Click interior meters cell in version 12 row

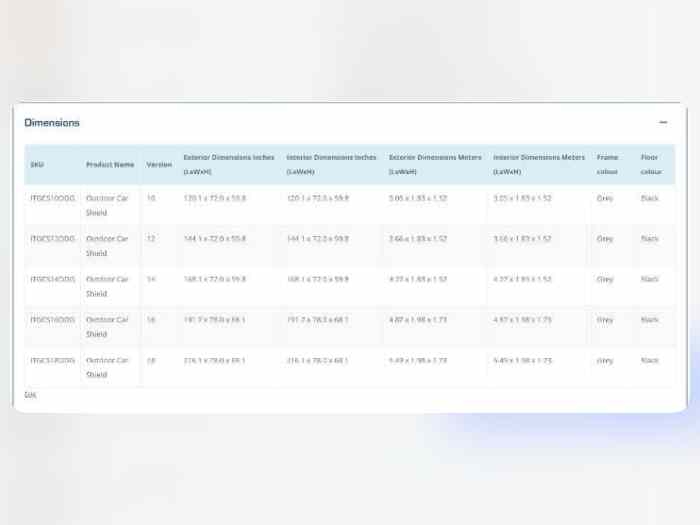pos(522,238)
